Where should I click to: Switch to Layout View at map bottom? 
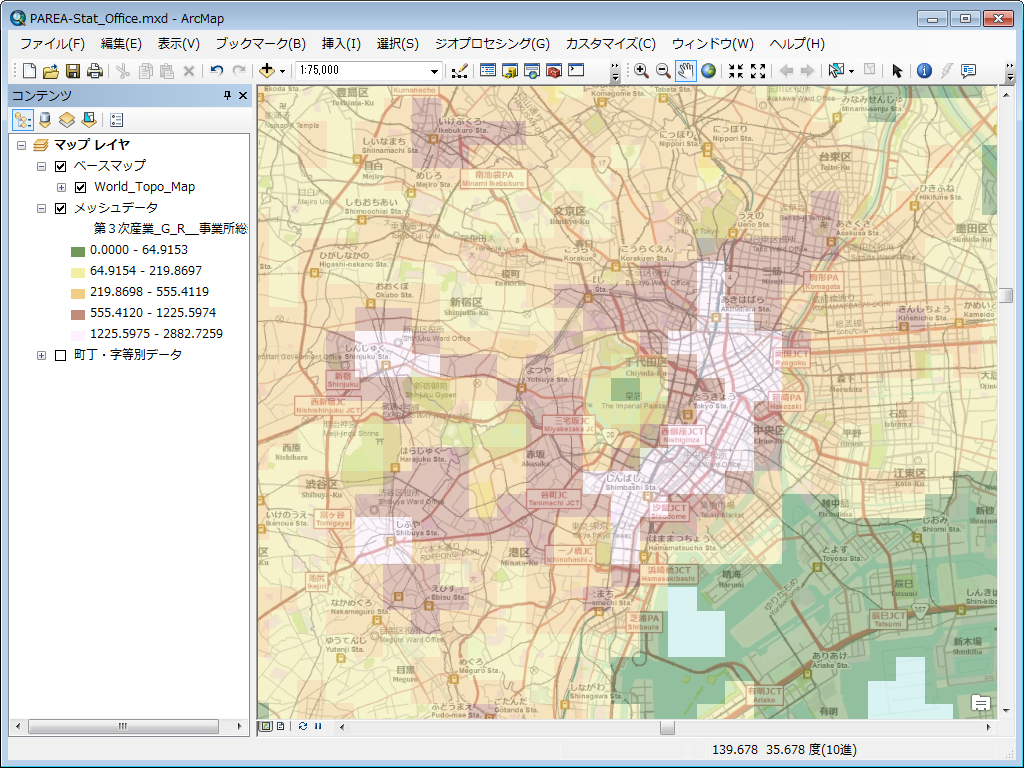[x=280, y=726]
